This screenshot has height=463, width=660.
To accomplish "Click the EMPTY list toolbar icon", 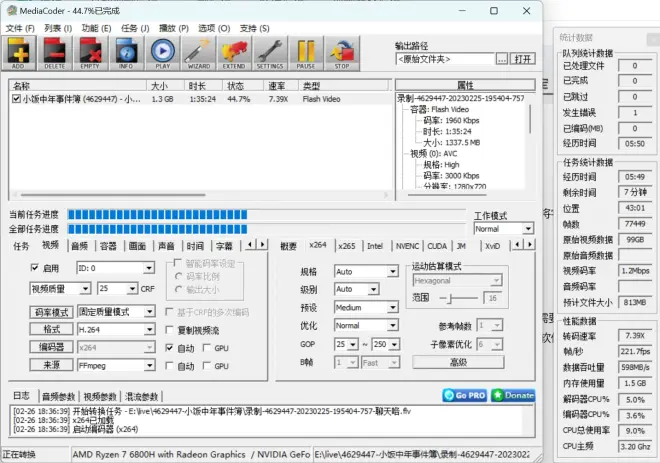I will tap(90, 53).
